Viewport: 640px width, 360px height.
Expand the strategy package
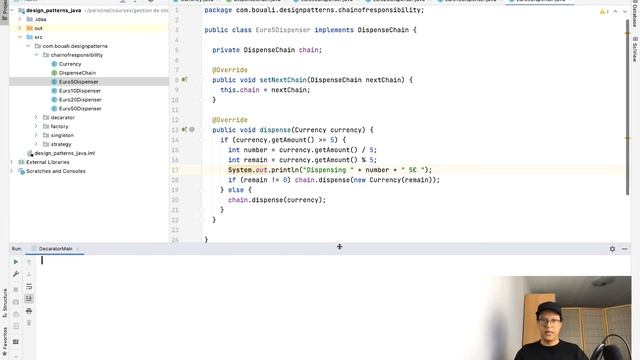point(36,144)
